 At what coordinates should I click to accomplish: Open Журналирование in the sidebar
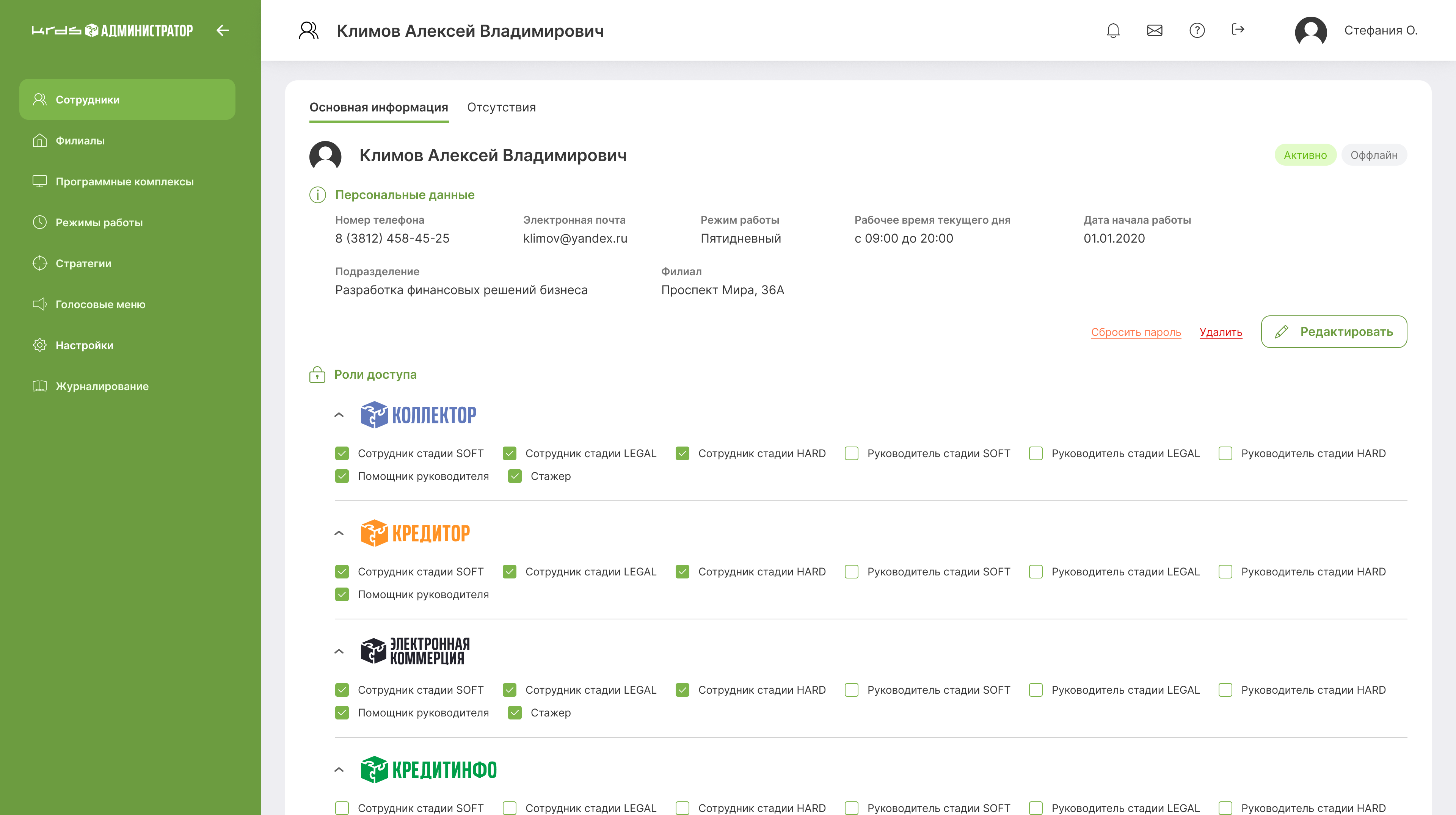pyautogui.click(x=102, y=386)
